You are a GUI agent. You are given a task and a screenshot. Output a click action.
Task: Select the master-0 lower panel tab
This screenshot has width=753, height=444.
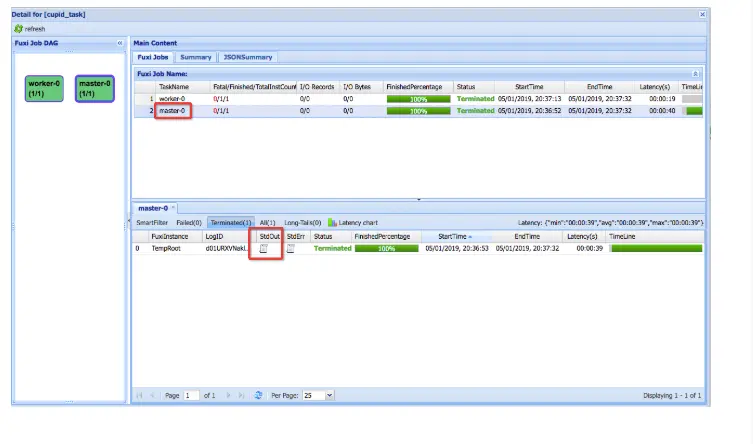(153, 208)
